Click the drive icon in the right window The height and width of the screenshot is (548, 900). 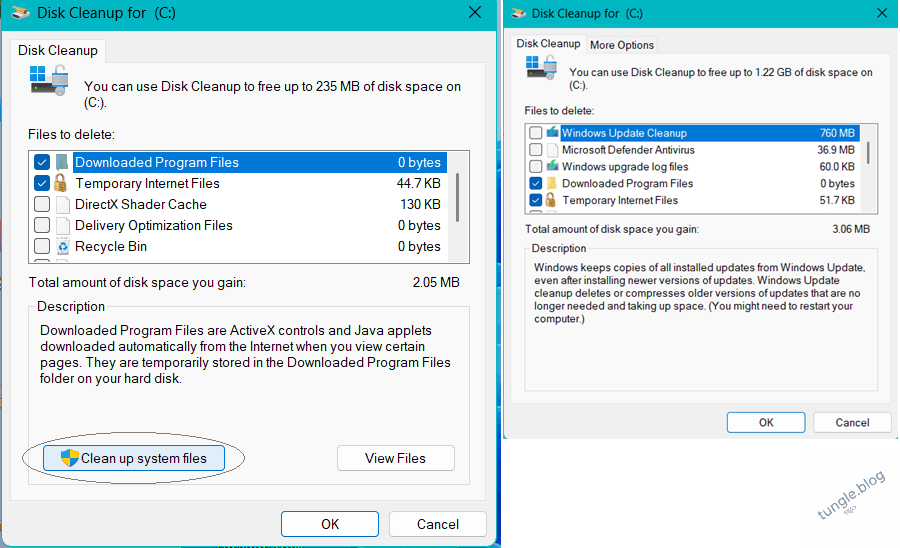[x=541, y=68]
